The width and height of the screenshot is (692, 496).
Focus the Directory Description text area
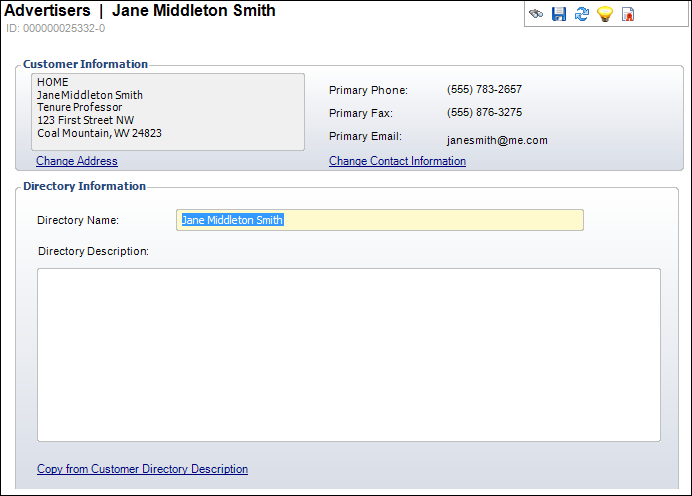tap(349, 354)
